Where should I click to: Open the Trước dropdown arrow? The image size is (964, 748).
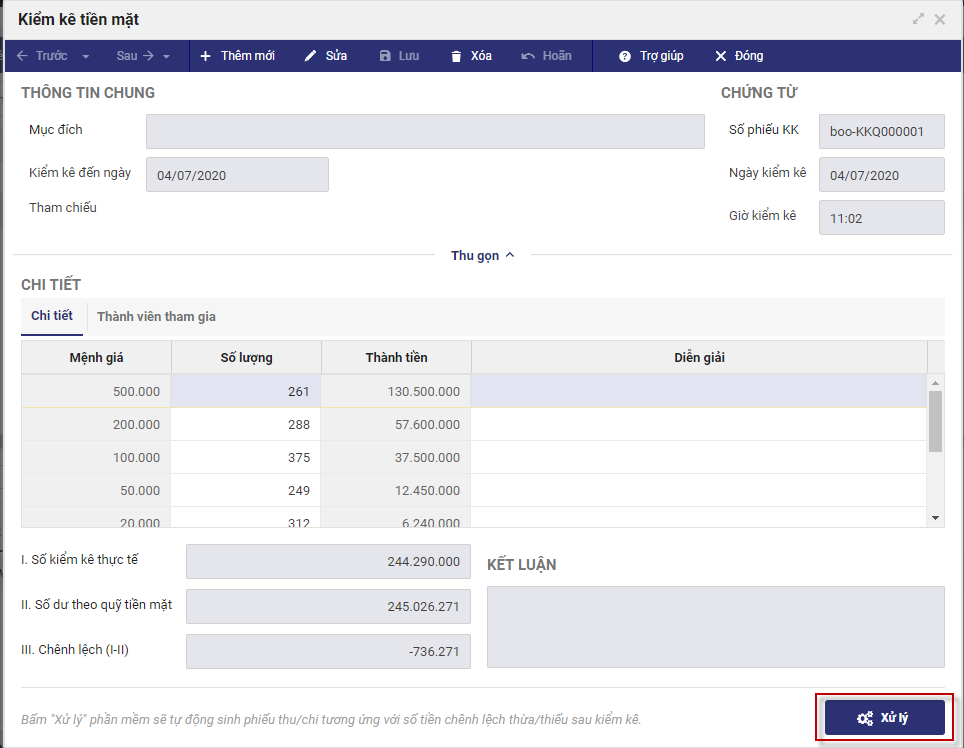pyautogui.click(x=86, y=57)
